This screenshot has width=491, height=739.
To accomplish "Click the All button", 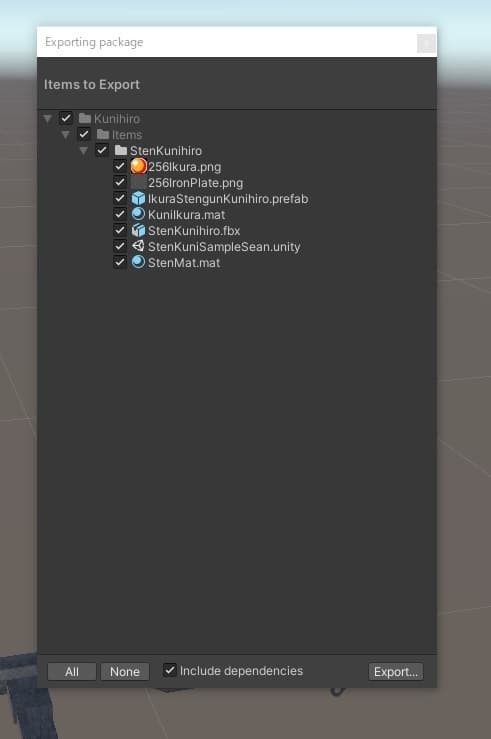I will click(x=72, y=671).
